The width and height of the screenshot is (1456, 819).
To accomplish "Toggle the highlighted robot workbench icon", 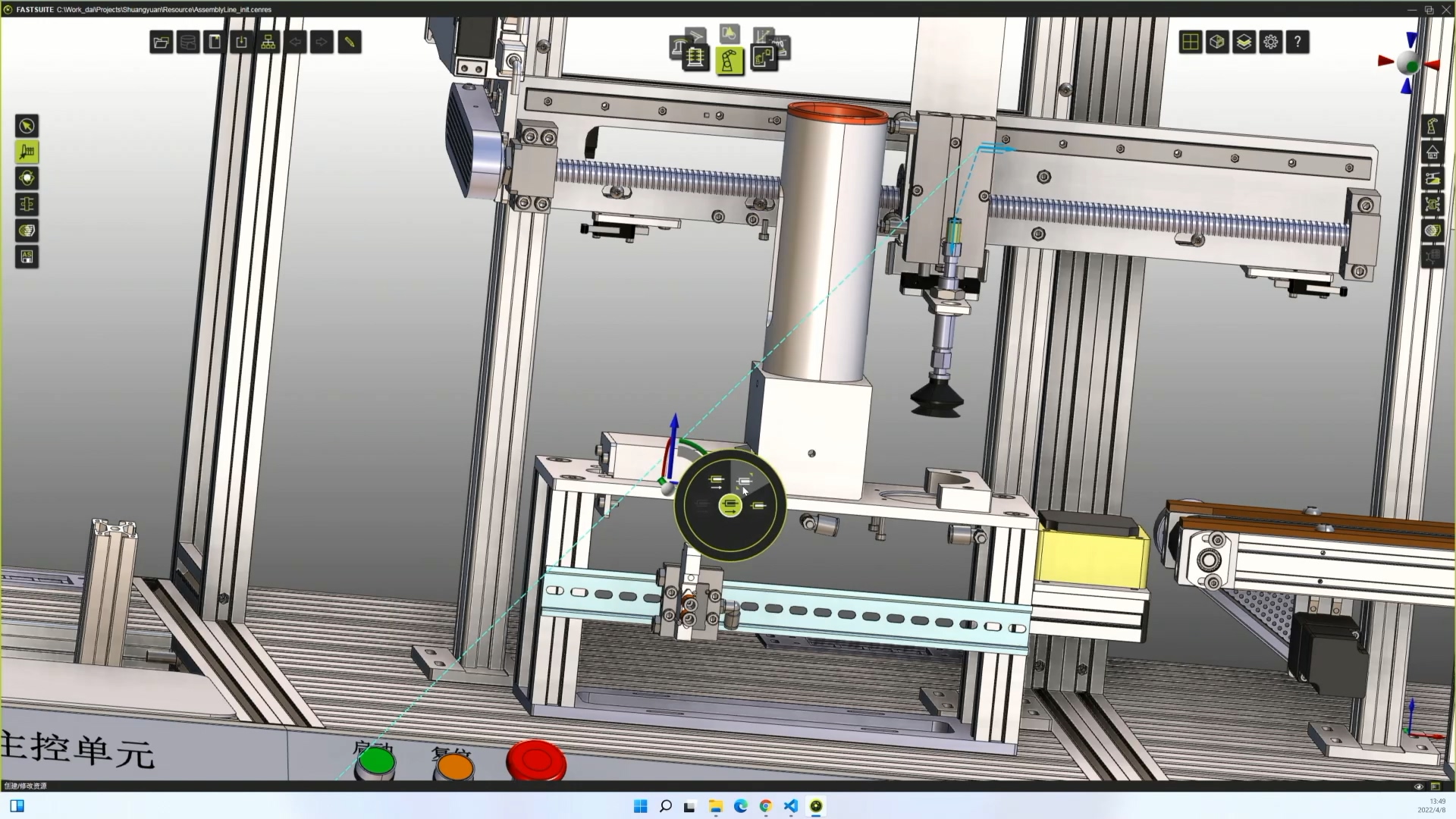I will 729,60.
